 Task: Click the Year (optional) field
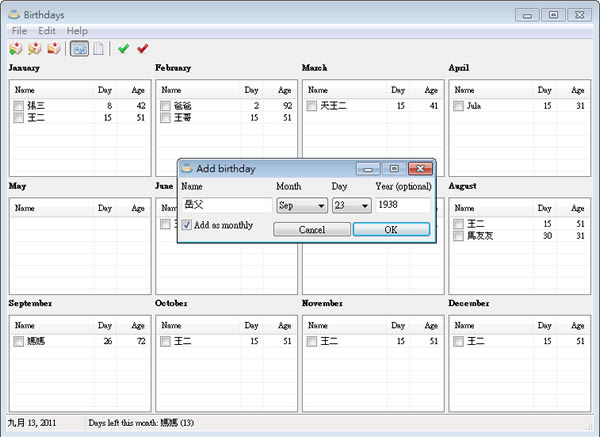[403, 205]
